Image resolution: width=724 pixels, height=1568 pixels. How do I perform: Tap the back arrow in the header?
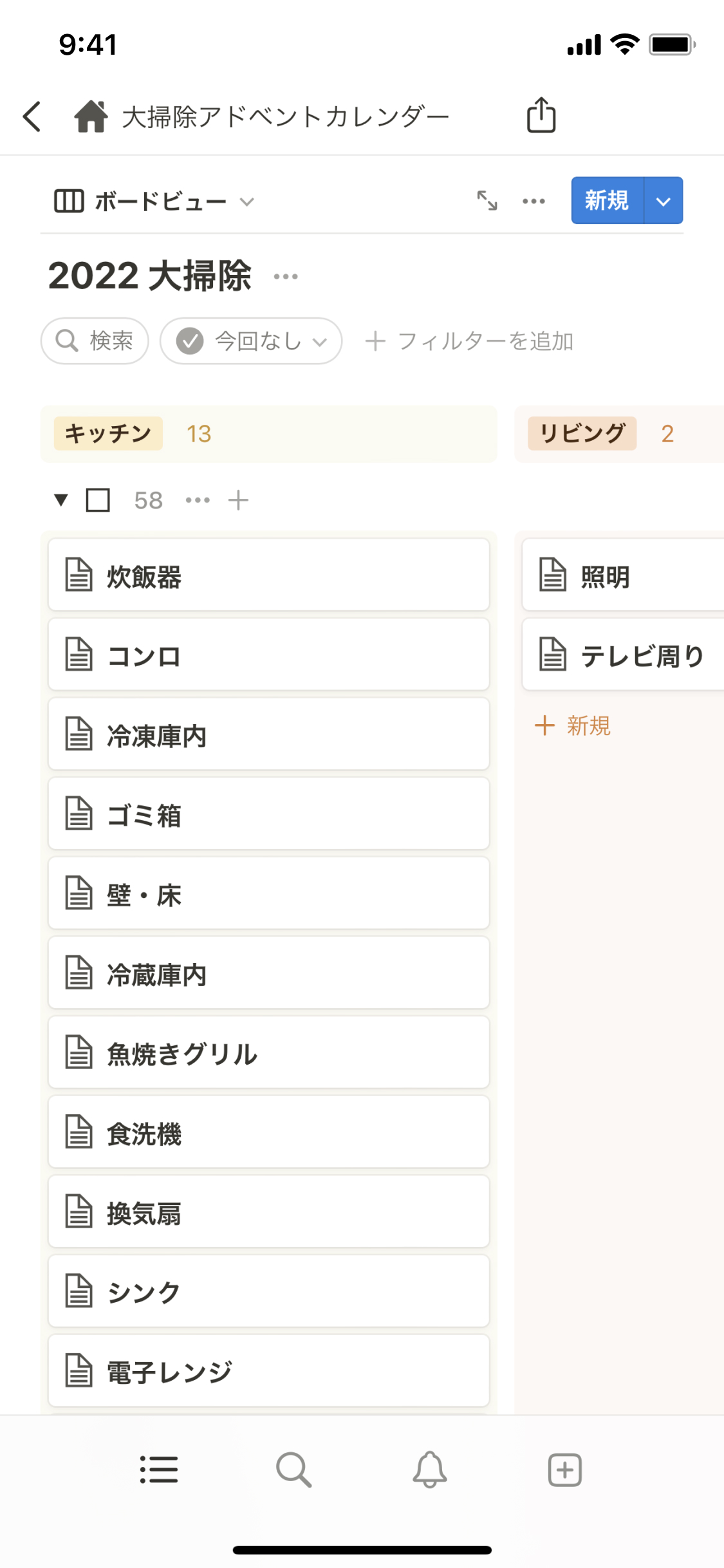tap(32, 117)
